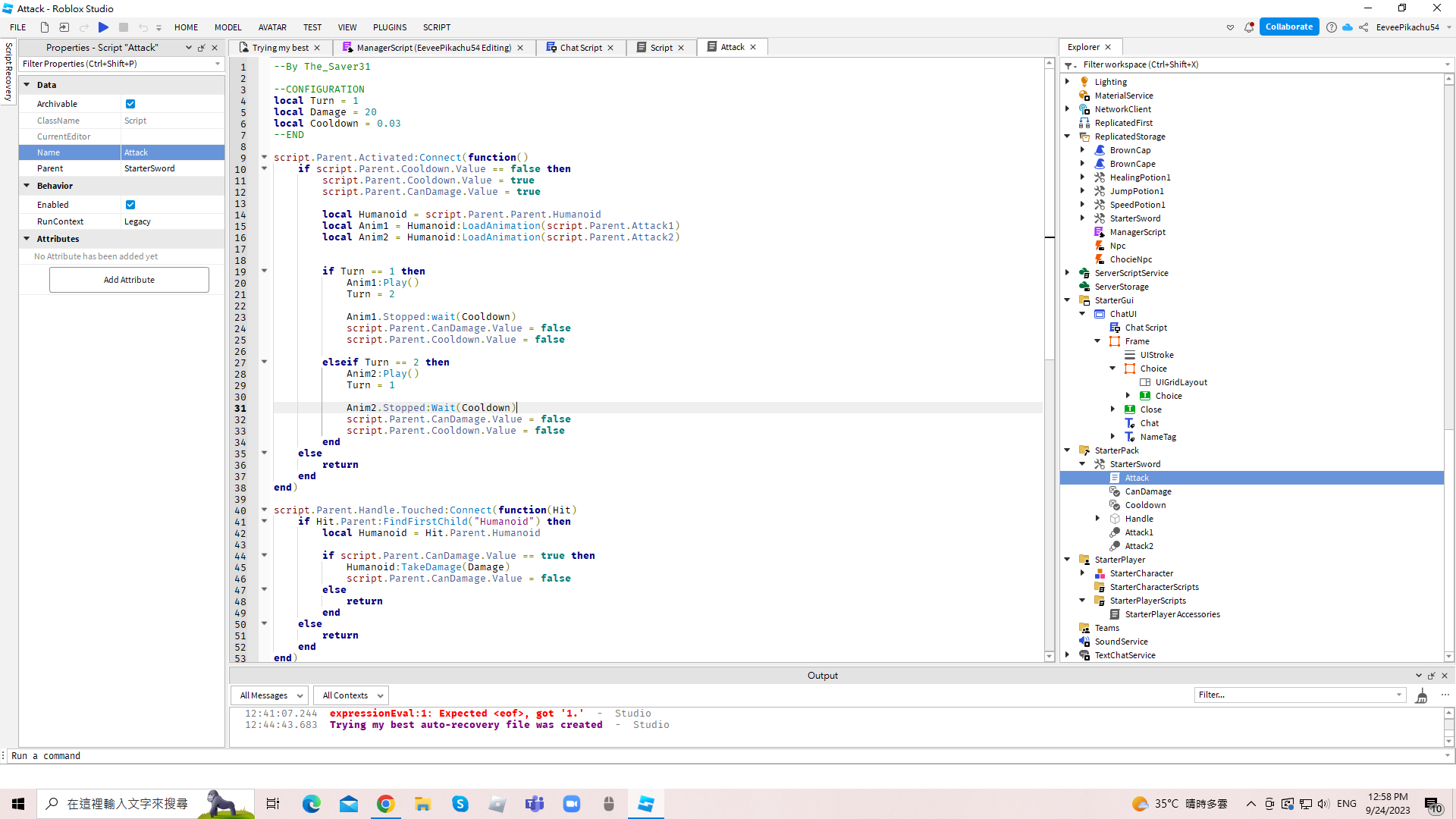Click the clear output broom icon
1456x819 pixels.
point(1422,695)
